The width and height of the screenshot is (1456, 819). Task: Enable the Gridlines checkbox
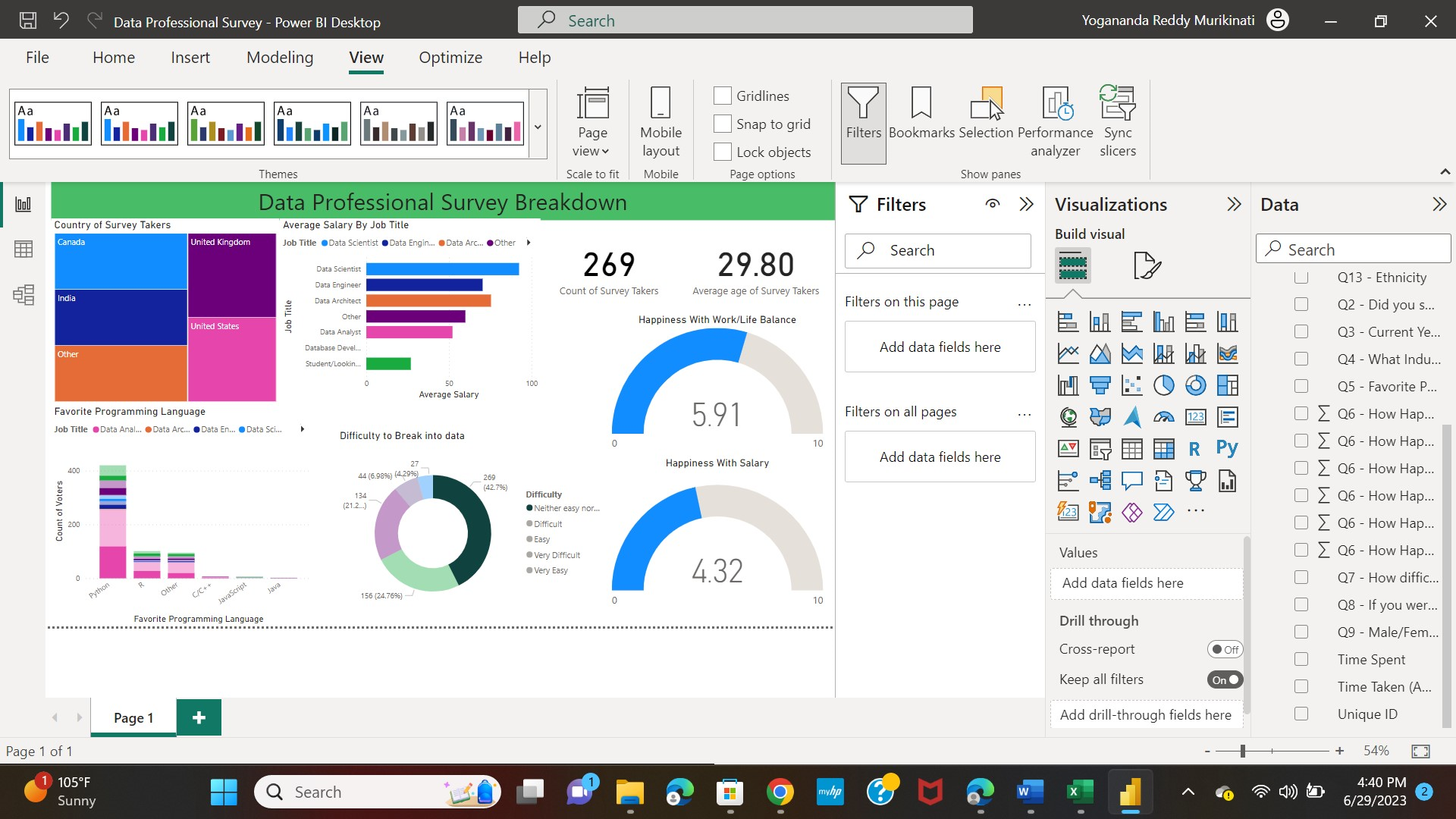(x=723, y=96)
